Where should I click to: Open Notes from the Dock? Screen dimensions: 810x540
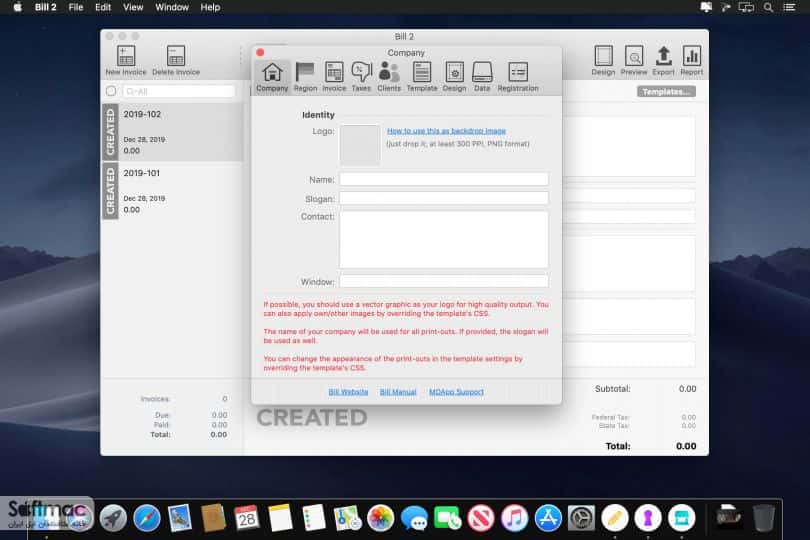[281, 518]
